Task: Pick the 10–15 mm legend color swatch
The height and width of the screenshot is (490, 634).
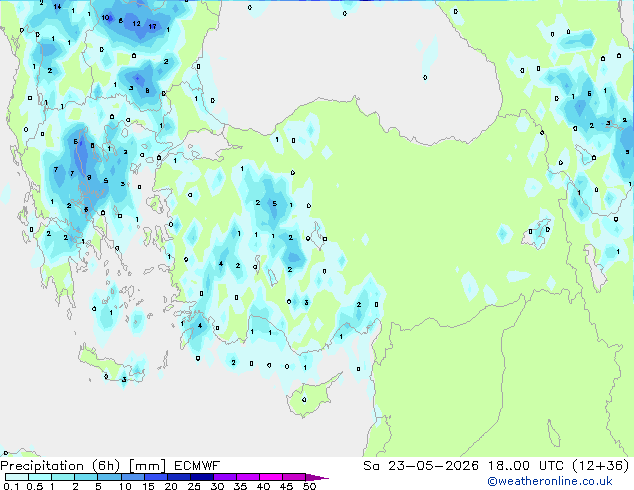Action: coord(132,477)
